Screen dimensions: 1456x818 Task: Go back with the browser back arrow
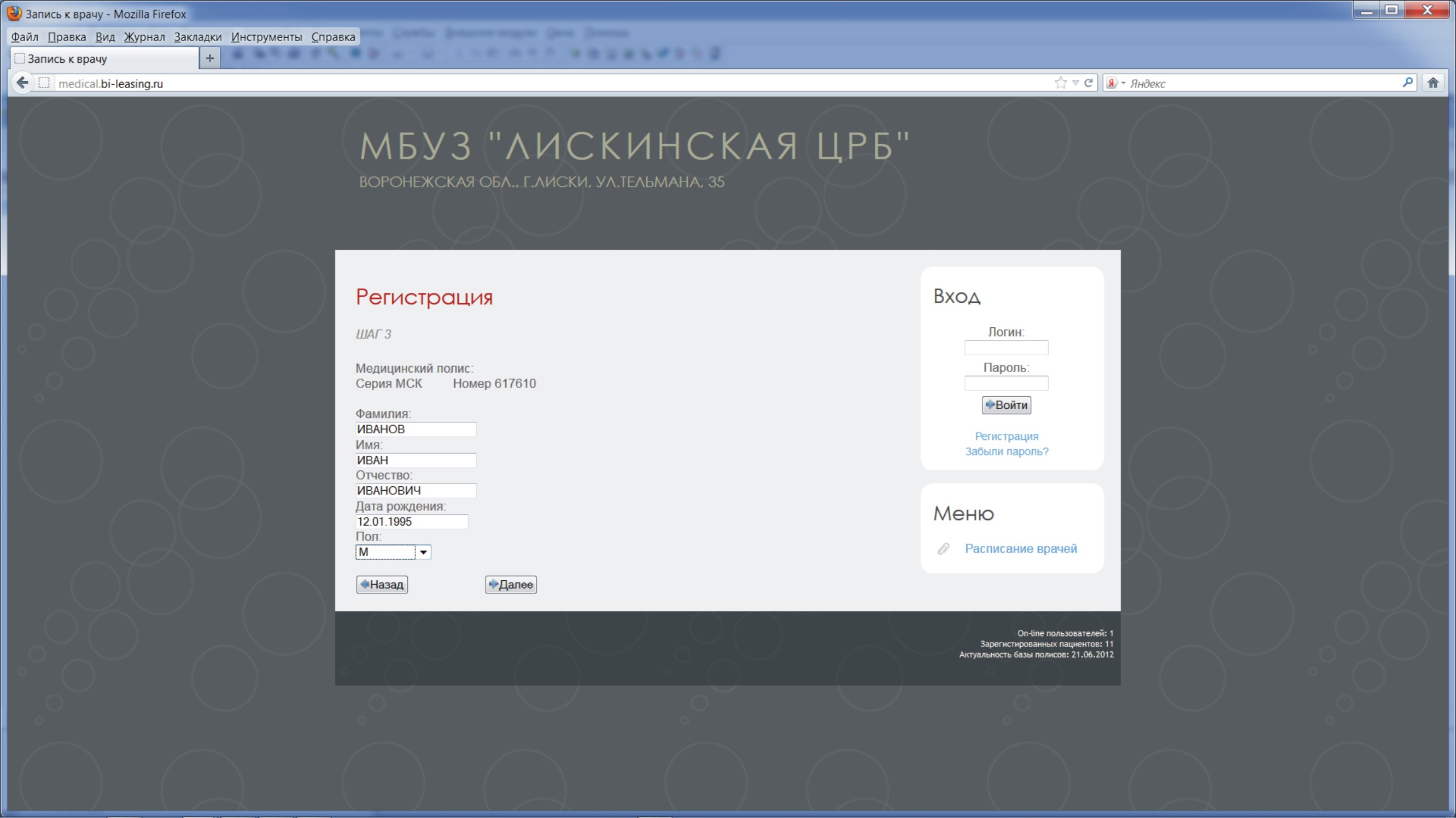(x=22, y=83)
